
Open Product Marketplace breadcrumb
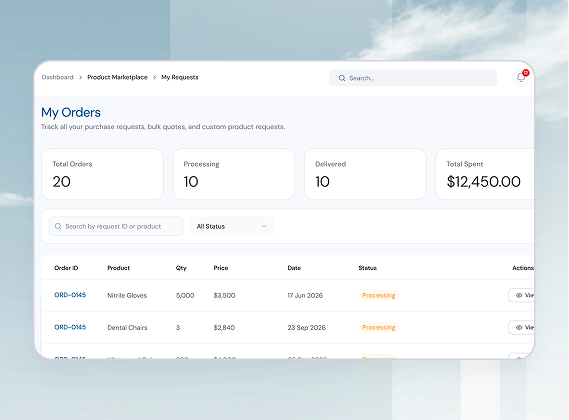117,77
